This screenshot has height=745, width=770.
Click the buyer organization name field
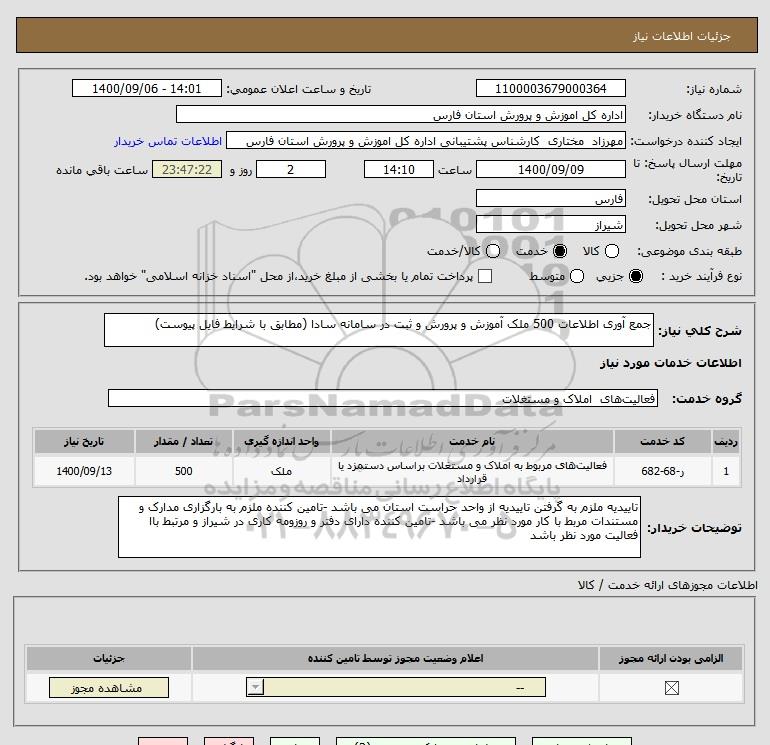point(401,114)
